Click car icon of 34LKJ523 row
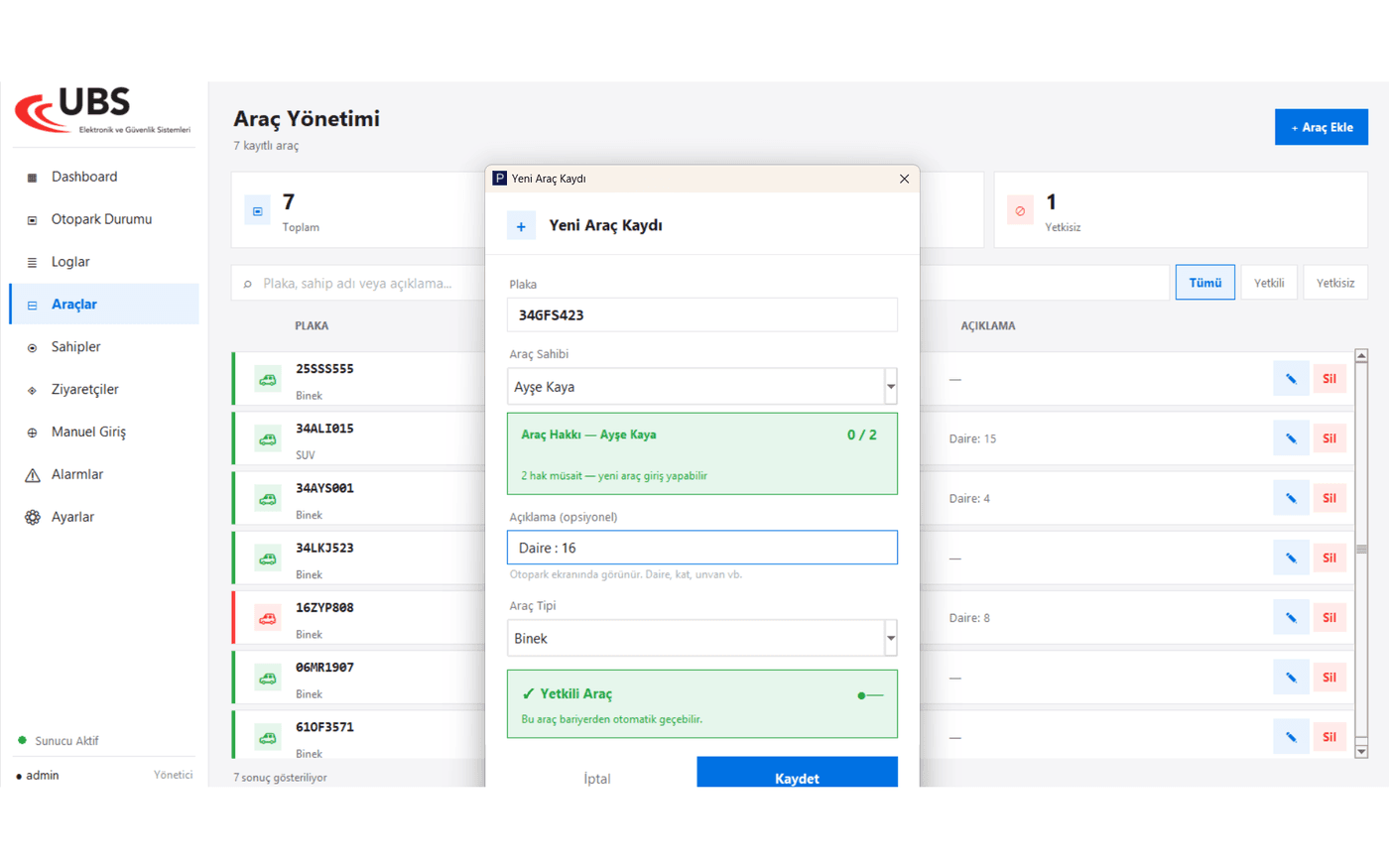The width and height of the screenshot is (1389, 868). click(x=268, y=558)
